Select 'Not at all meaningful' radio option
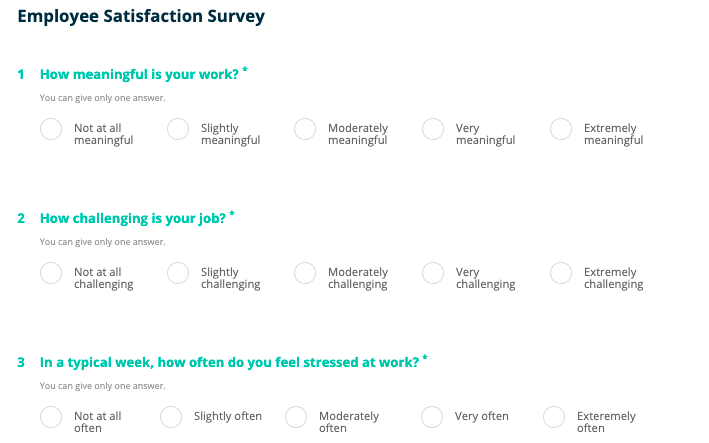The image size is (709, 443). 51,129
